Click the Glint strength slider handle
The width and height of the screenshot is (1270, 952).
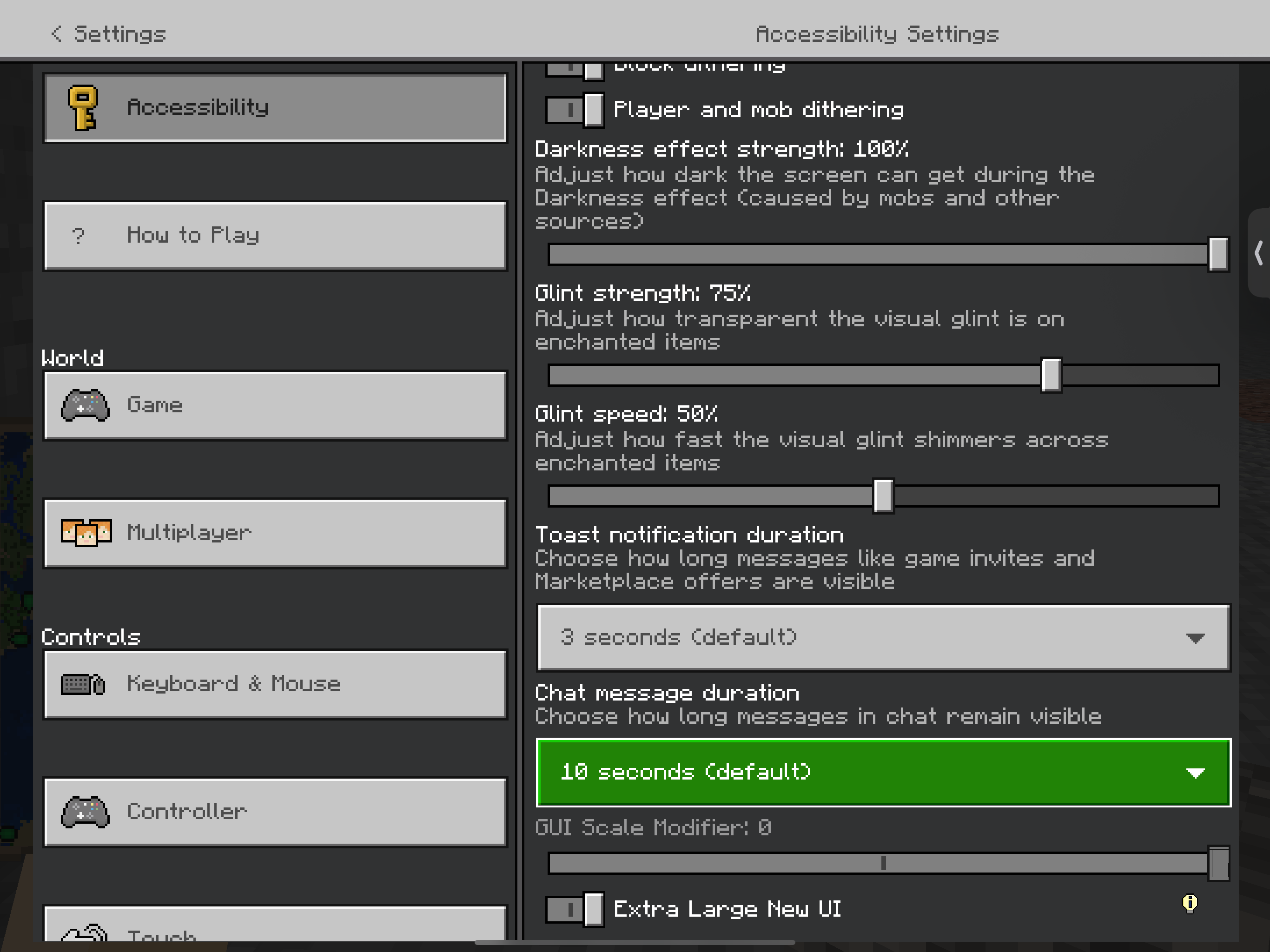pyautogui.click(x=1051, y=375)
